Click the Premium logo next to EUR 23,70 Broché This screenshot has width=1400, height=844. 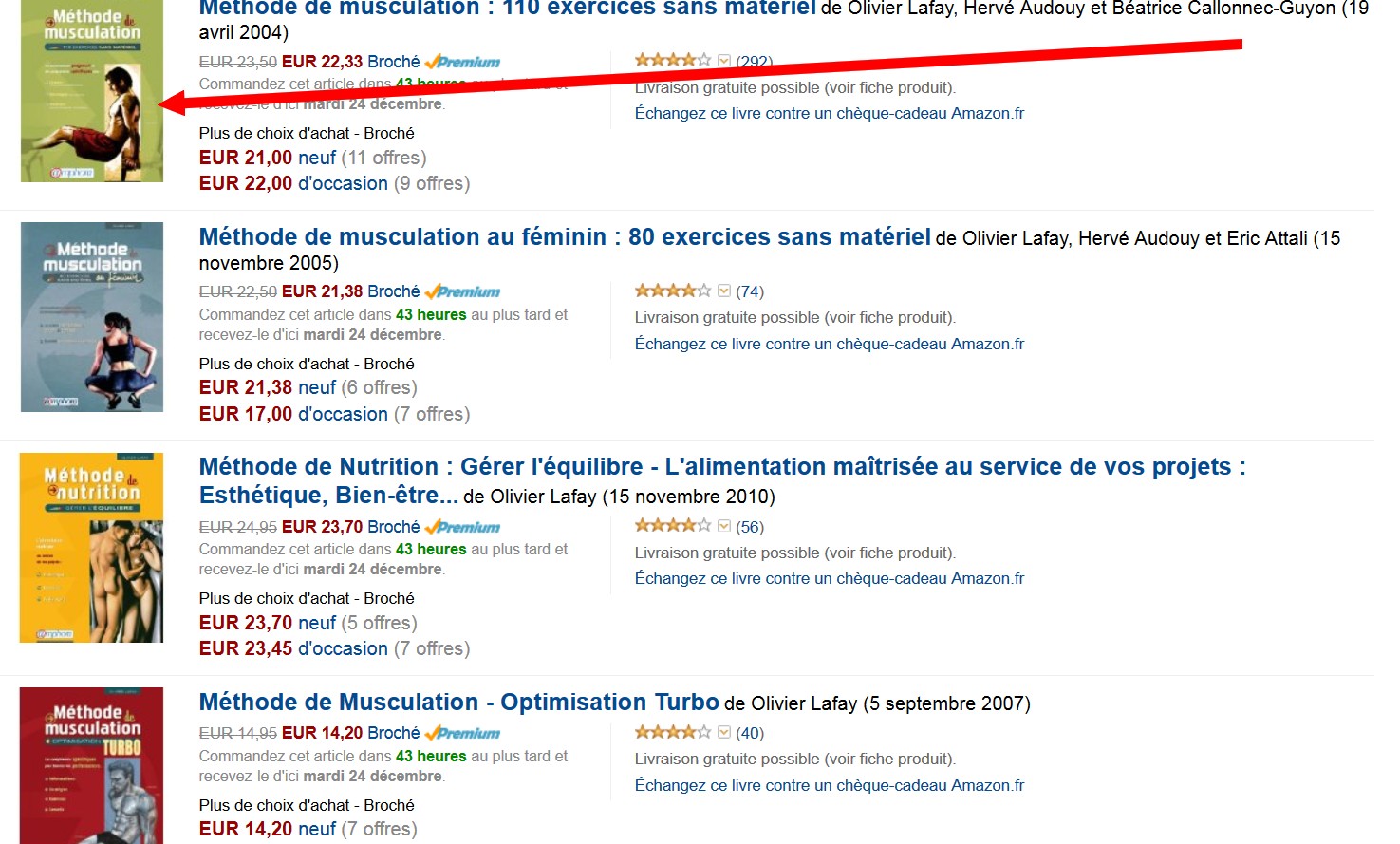[x=462, y=527]
